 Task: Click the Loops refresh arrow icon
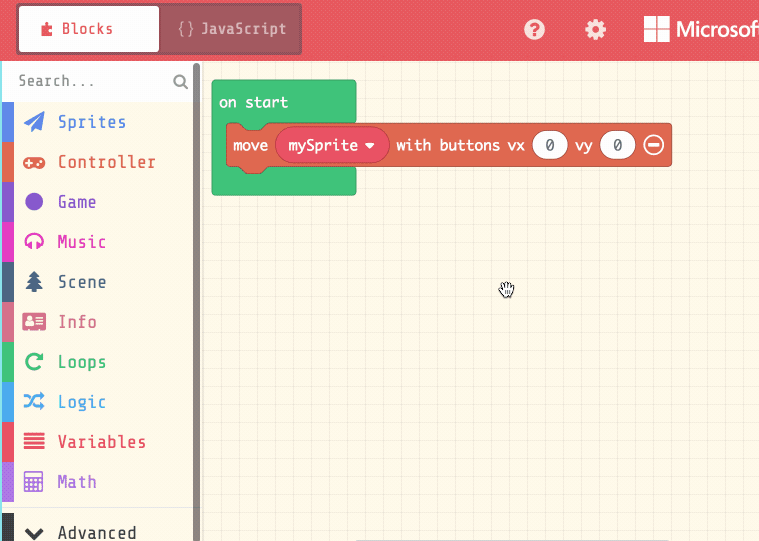(x=34, y=361)
